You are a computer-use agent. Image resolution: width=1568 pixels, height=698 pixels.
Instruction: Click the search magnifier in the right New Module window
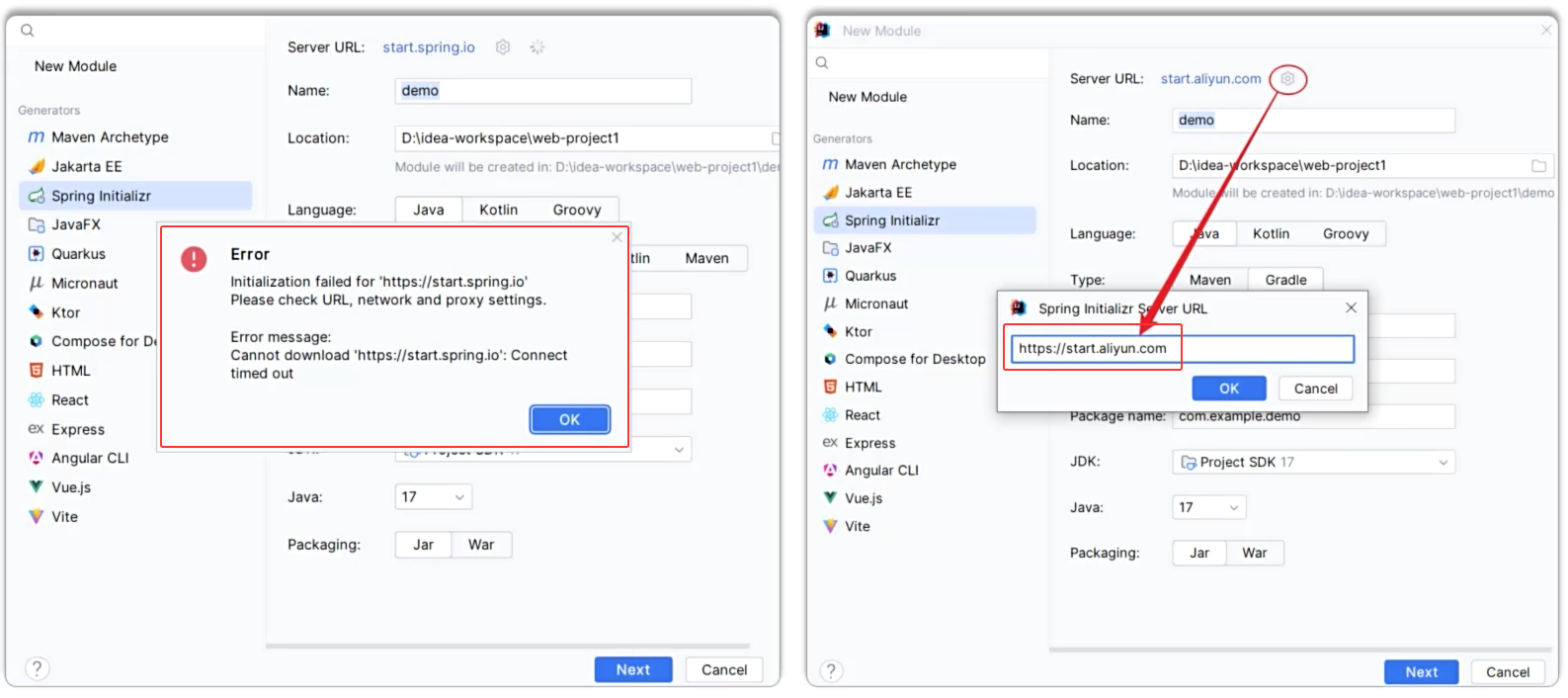(x=822, y=63)
